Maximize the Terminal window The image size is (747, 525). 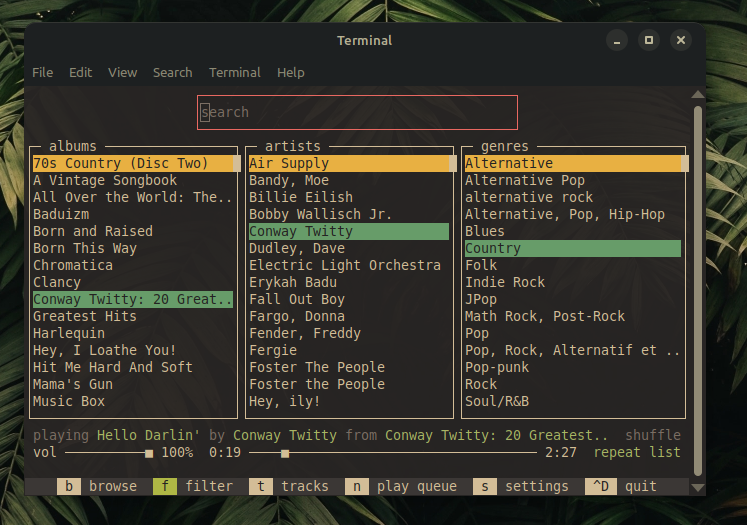(649, 40)
